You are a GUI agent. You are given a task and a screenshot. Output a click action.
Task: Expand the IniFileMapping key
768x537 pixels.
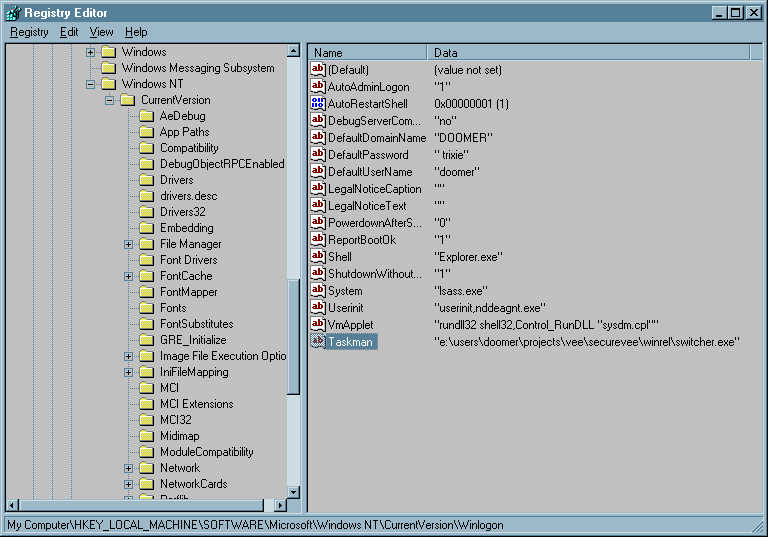tap(129, 372)
